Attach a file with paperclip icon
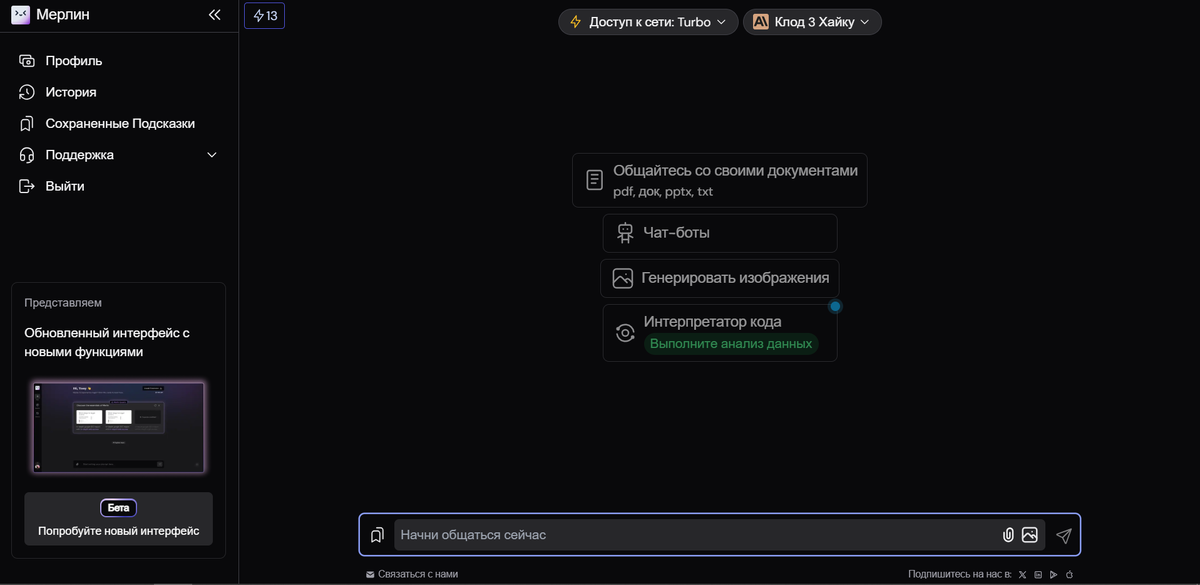The width and height of the screenshot is (1200, 585). click(x=1008, y=535)
